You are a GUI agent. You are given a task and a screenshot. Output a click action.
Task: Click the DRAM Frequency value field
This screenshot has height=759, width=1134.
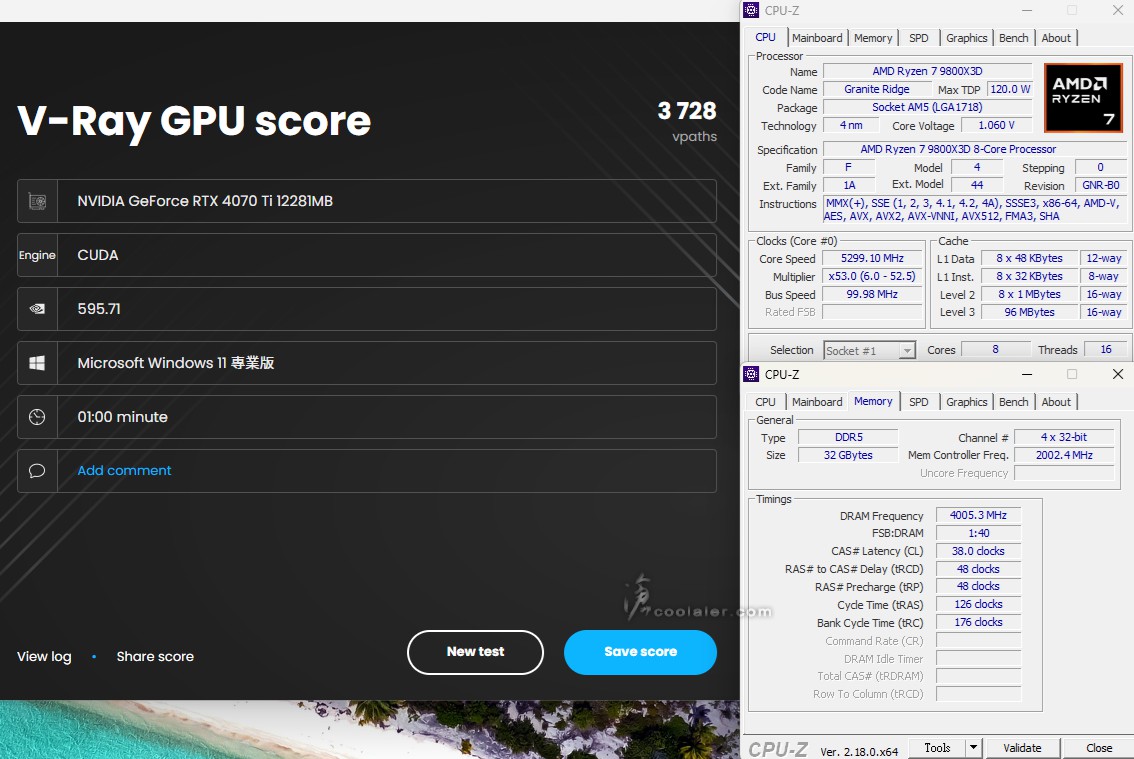(978, 516)
